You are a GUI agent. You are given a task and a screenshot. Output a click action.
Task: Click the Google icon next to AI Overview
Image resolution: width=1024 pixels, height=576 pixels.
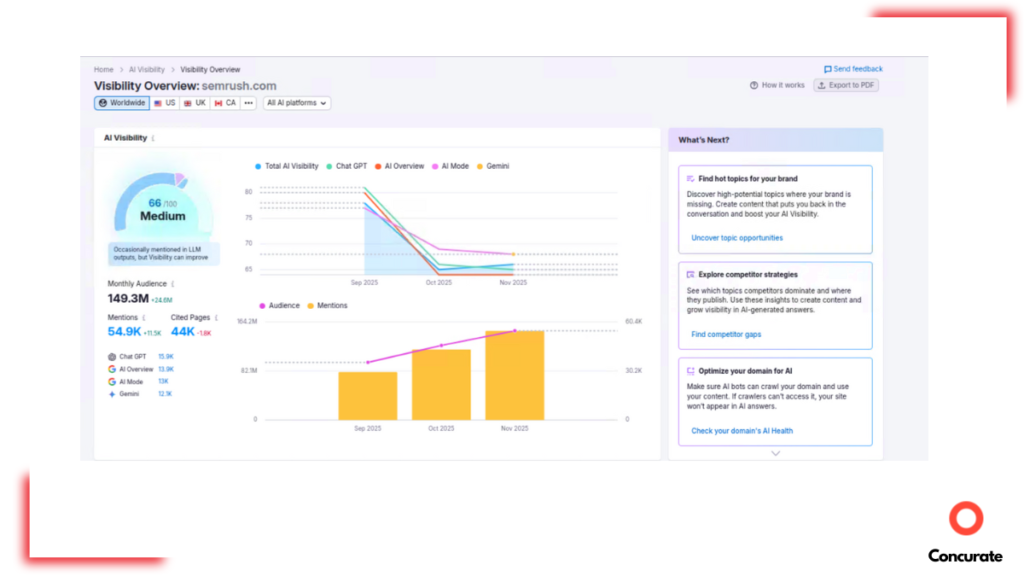point(112,369)
